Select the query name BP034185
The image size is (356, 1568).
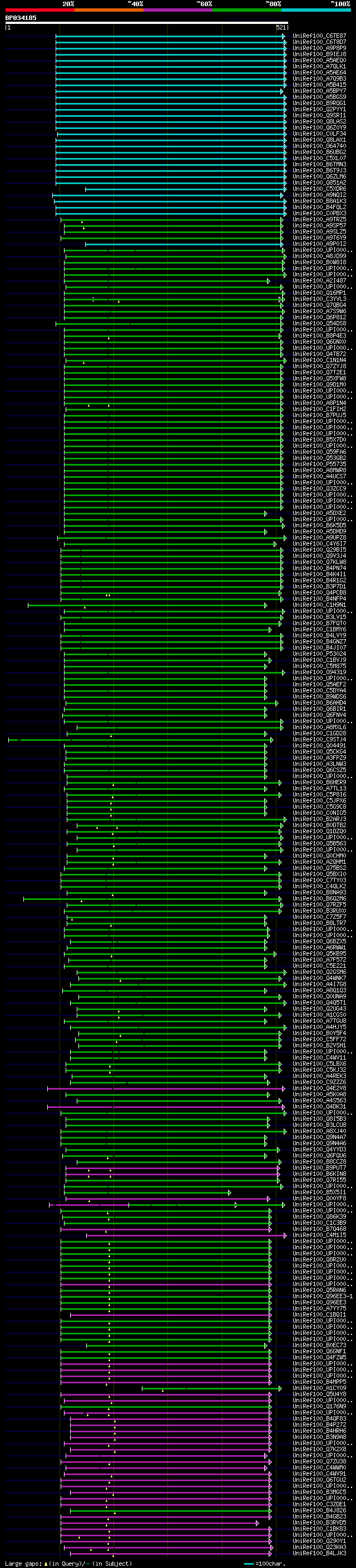(x=21, y=18)
